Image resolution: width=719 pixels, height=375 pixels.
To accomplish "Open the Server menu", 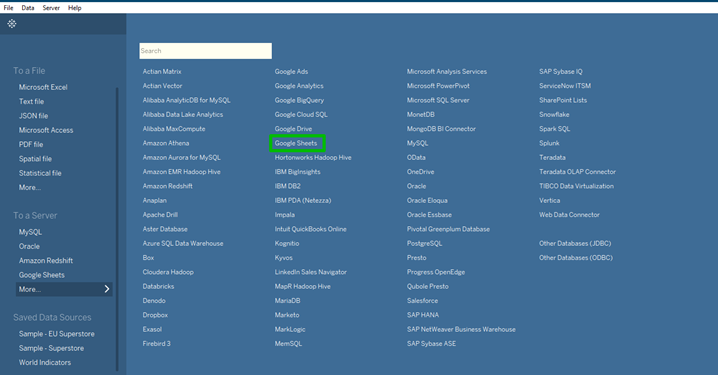I will click(51, 8).
